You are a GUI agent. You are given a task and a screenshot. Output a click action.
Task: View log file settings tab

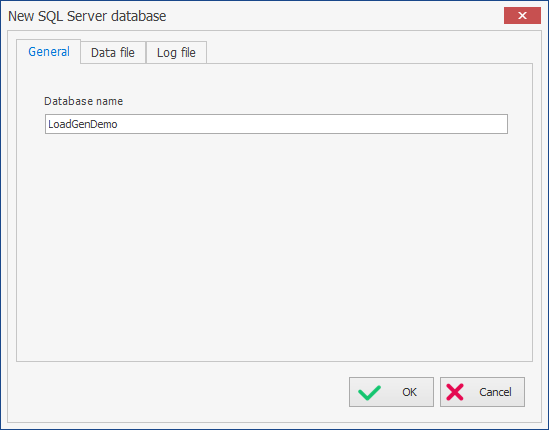(x=176, y=53)
